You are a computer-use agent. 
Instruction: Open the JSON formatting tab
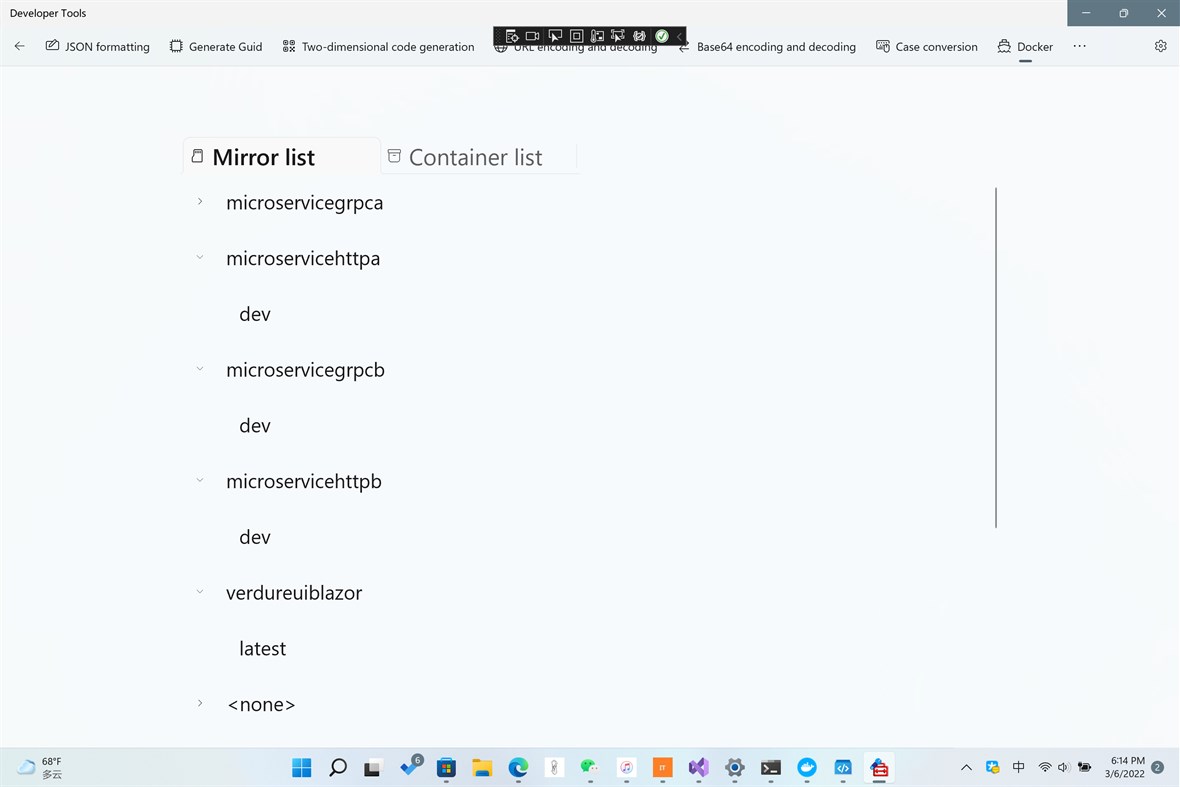(98, 47)
